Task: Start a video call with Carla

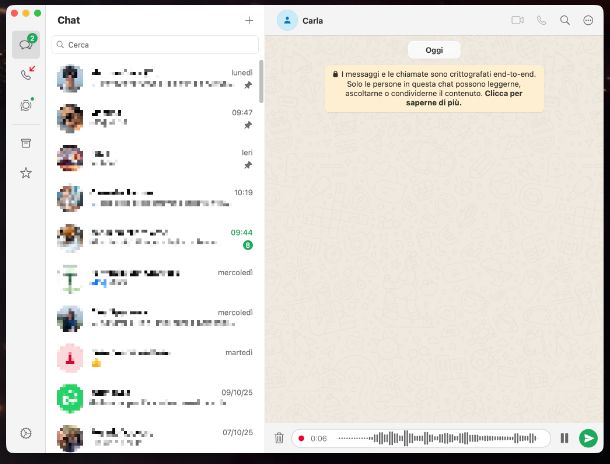Action: click(517, 20)
